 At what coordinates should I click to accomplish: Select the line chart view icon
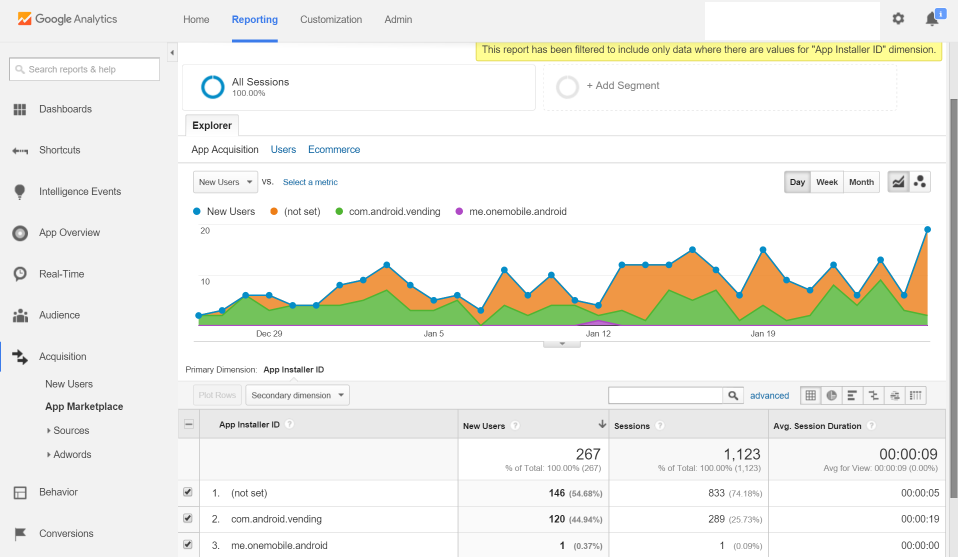click(898, 182)
